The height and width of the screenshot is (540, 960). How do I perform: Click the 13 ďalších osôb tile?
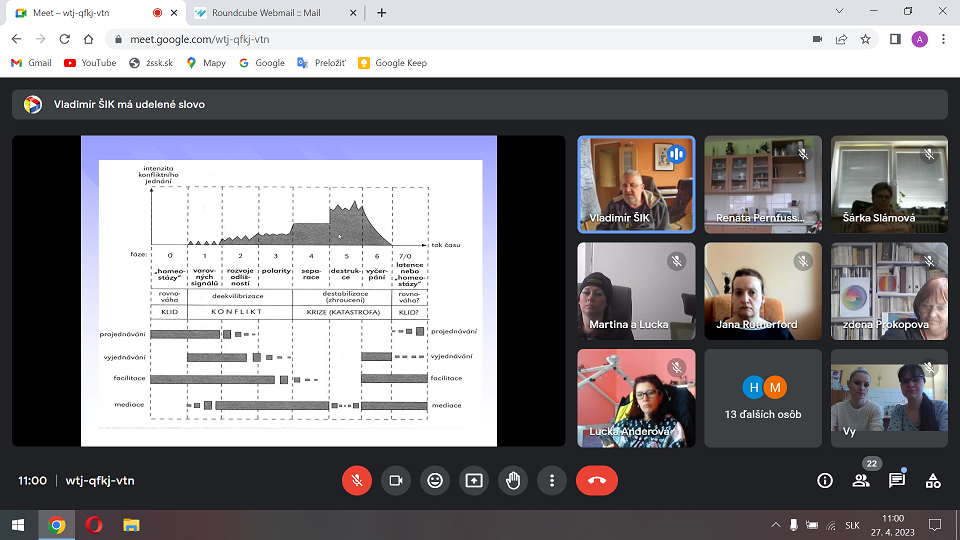(763, 398)
